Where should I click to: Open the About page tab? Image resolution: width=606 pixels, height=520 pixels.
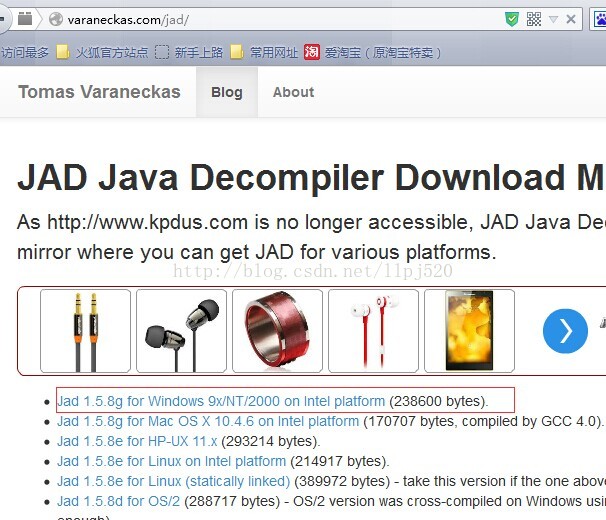pyautogui.click(x=293, y=92)
